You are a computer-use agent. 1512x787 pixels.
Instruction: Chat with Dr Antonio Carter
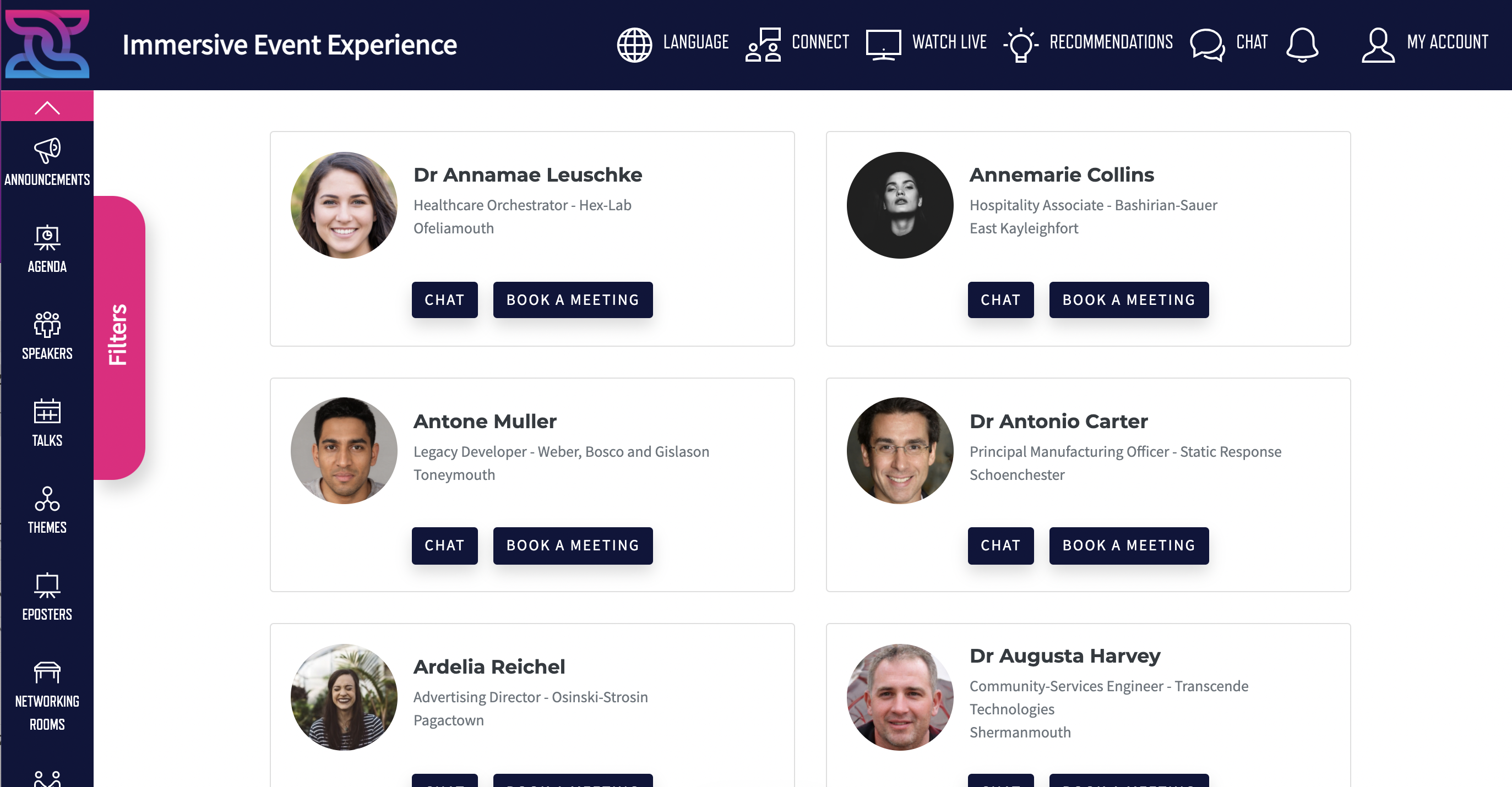[x=1000, y=545]
